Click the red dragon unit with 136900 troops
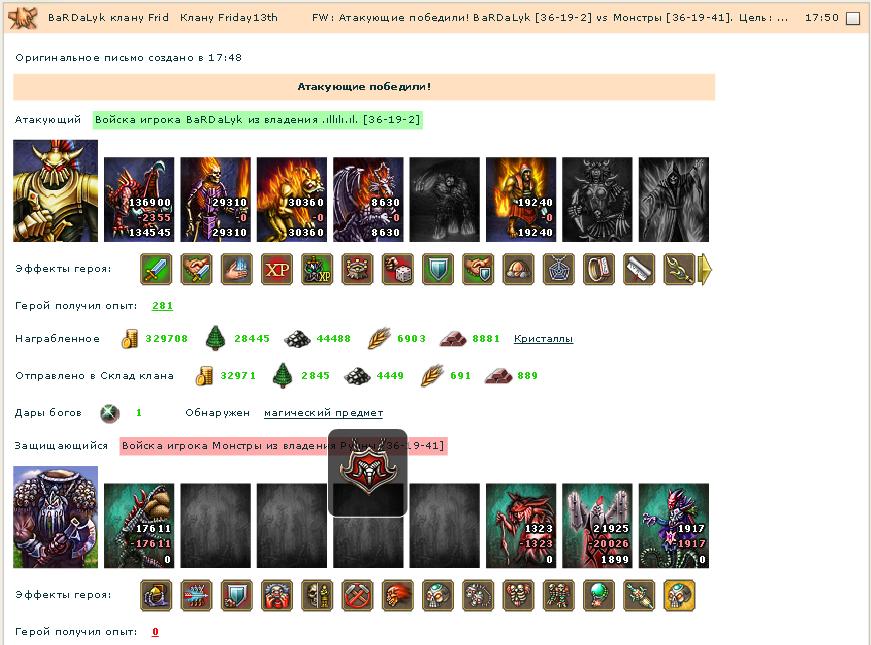This screenshot has height=645, width=871. pyautogui.click(x=139, y=199)
